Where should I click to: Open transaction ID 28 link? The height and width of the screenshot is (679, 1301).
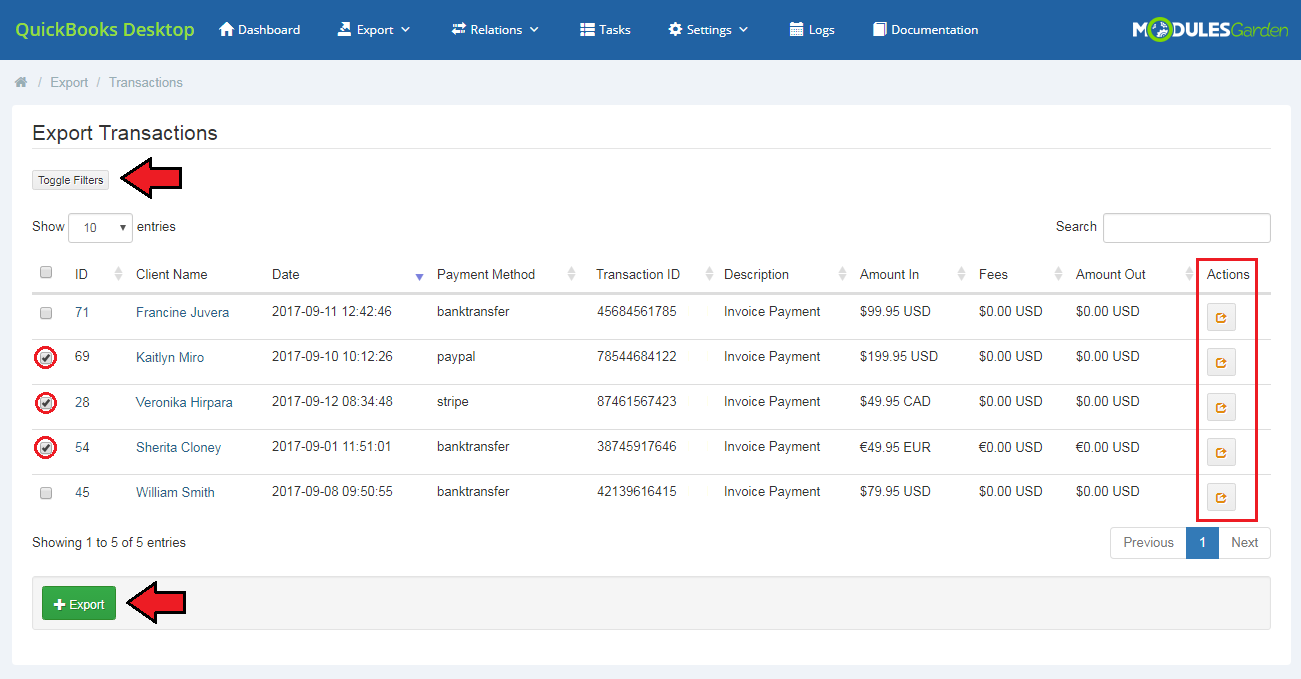point(82,402)
